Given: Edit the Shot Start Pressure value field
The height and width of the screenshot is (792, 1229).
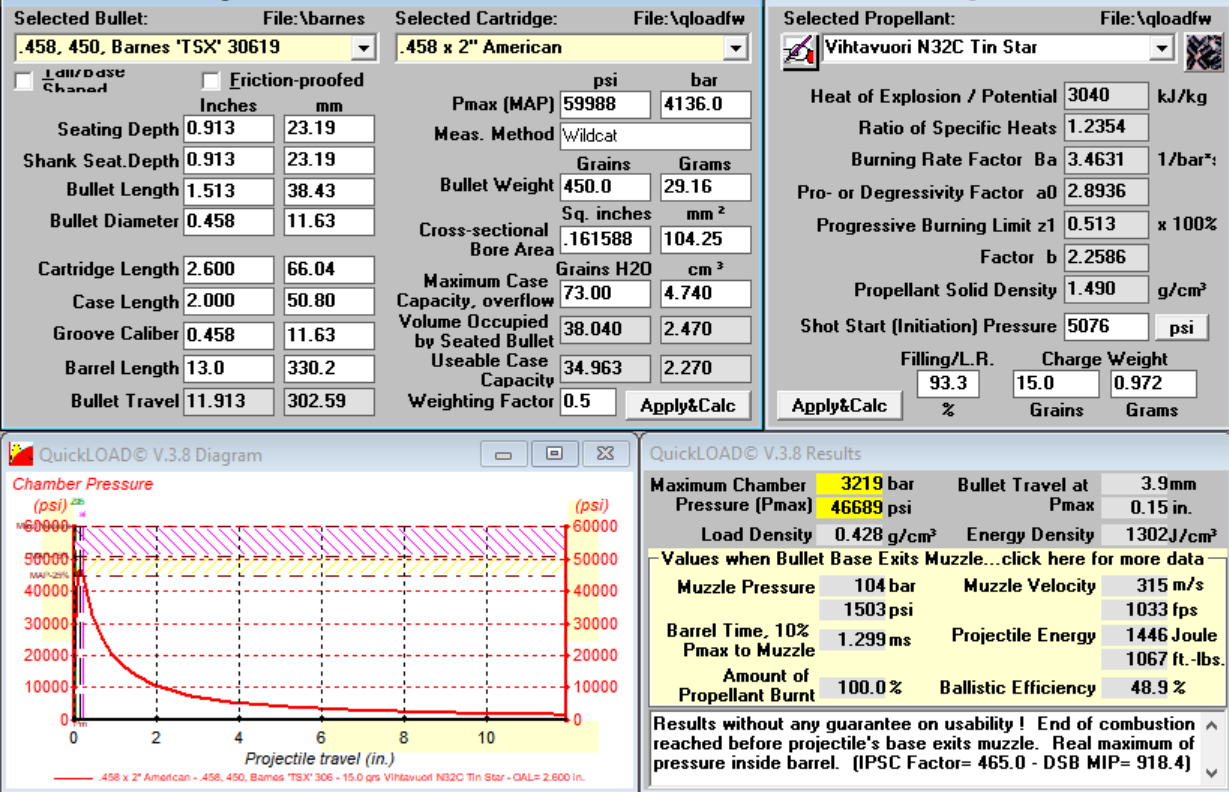Looking at the screenshot, I should [1106, 327].
